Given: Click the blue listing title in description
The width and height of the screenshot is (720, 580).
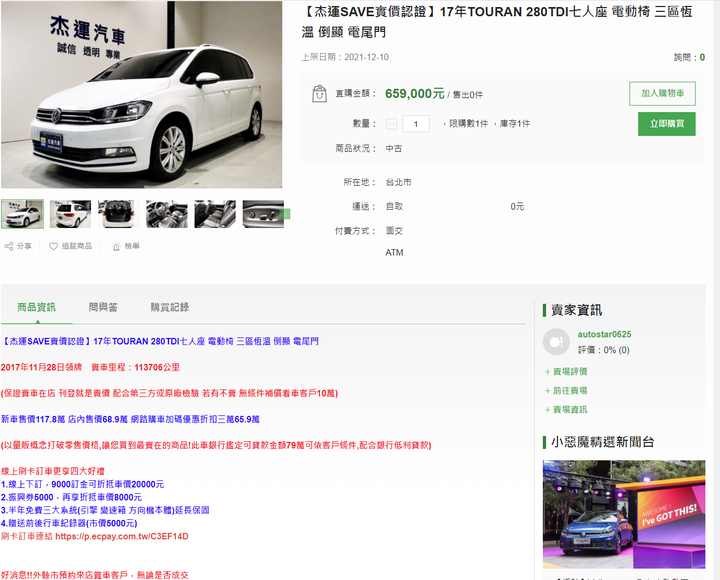Looking at the screenshot, I should 160,341.
